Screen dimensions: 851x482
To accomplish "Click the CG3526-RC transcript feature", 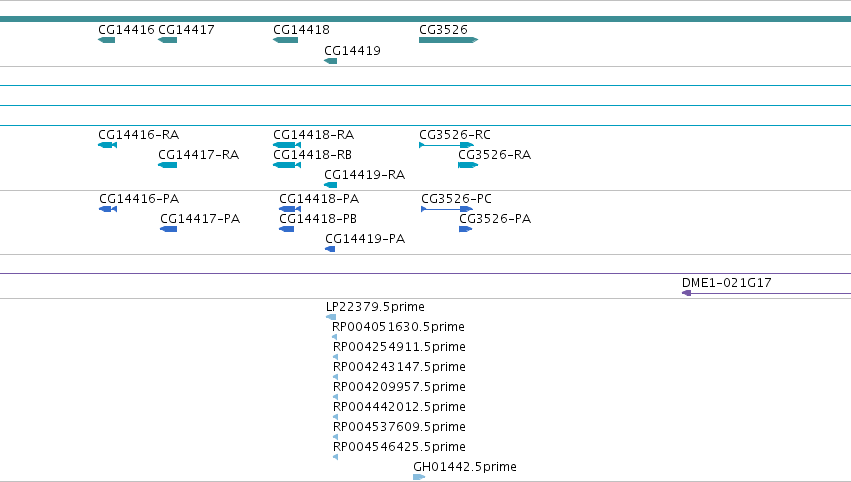I will click(x=446, y=145).
